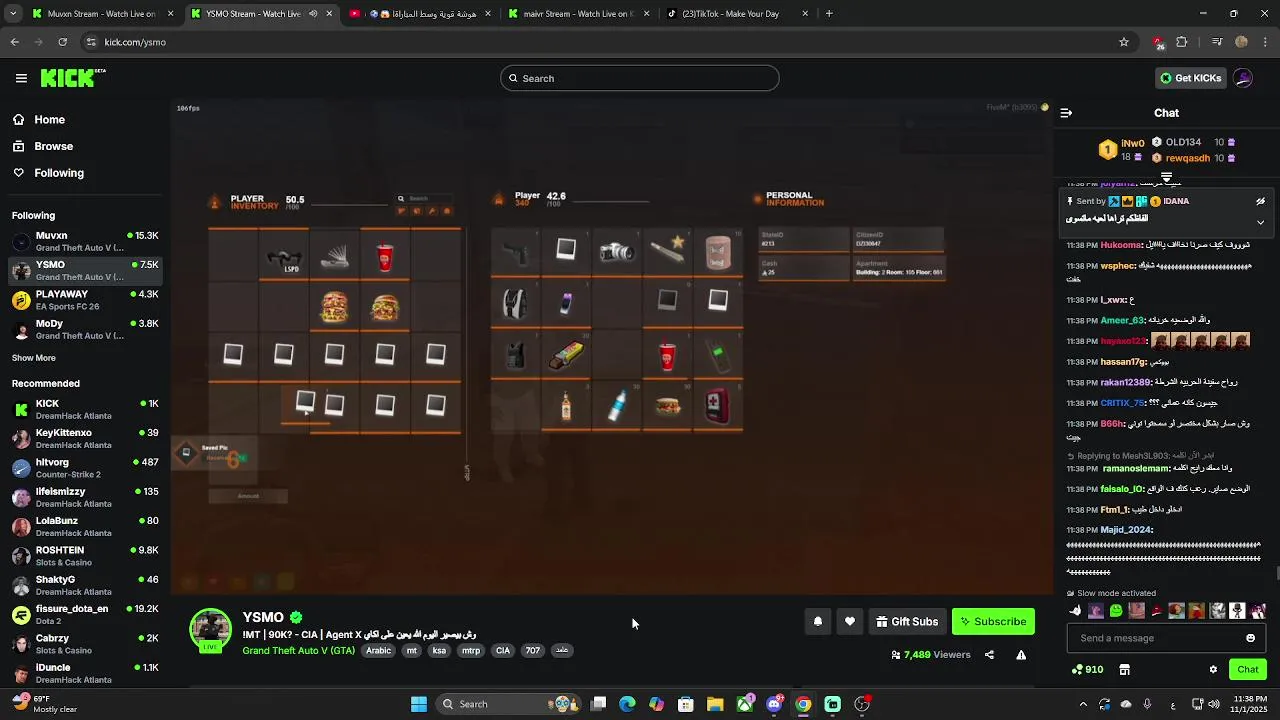Collapse the chat panel with arrow icon

pyautogui.click(x=1066, y=113)
